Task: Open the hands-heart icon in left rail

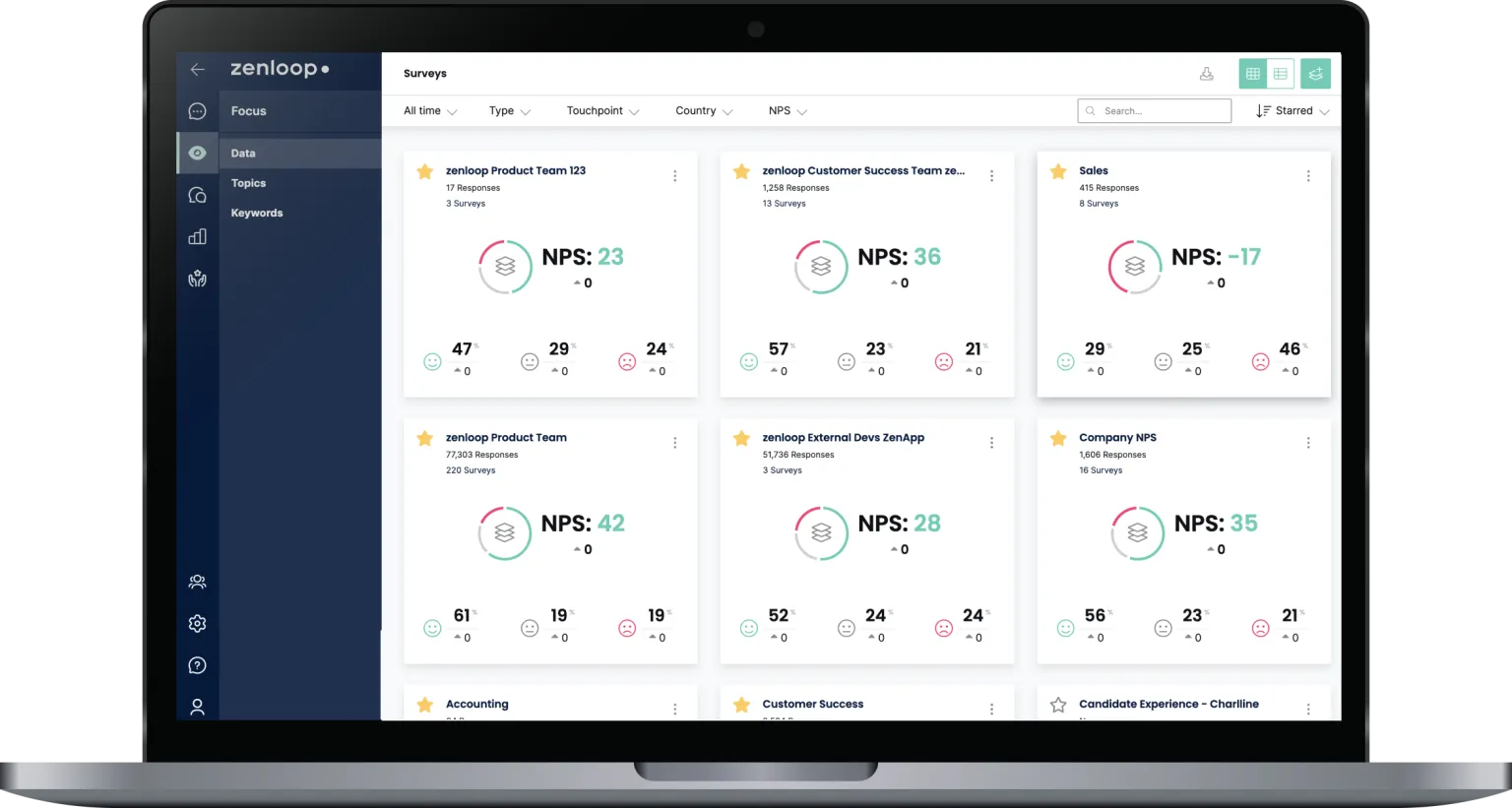Action: point(197,279)
